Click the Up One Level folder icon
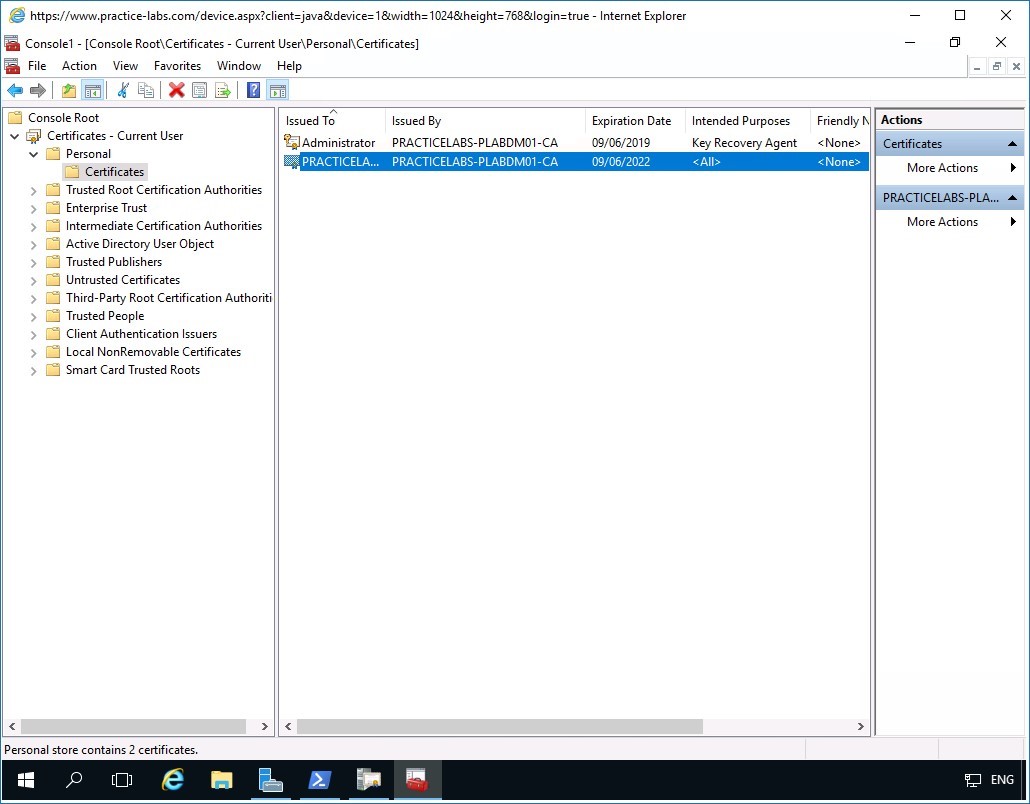 click(x=69, y=91)
